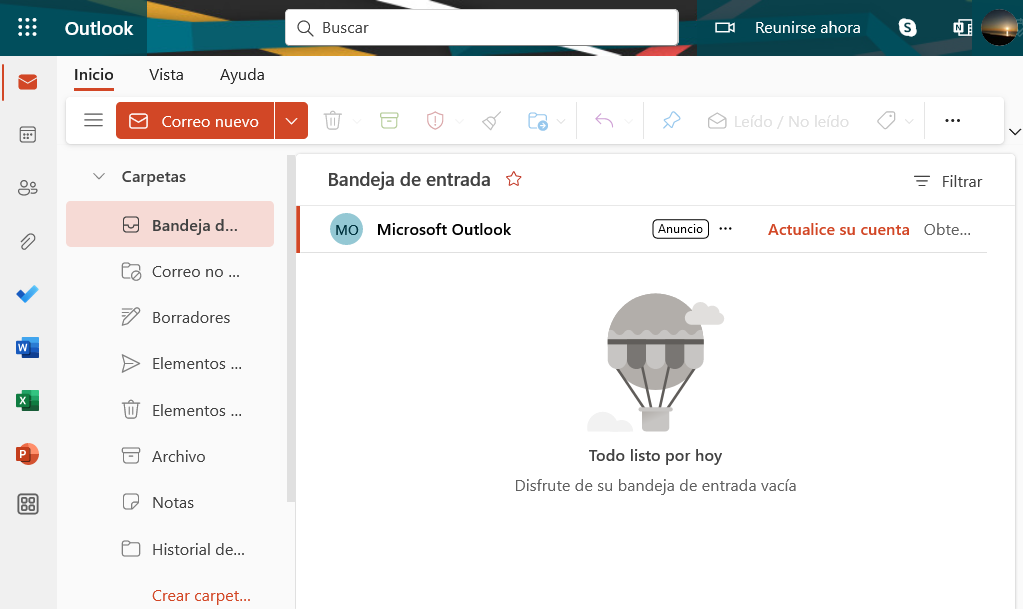Select the Borradores folder

[170, 317]
